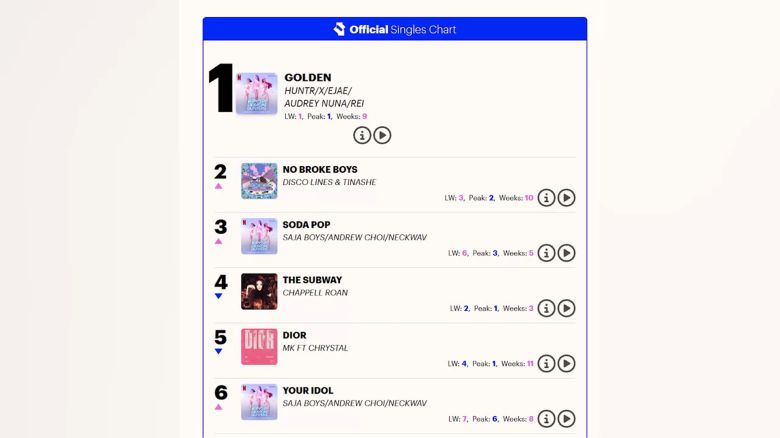This screenshot has height=438, width=780.
Task: Open The Subway cover thumbnail
Action: coord(259,291)
